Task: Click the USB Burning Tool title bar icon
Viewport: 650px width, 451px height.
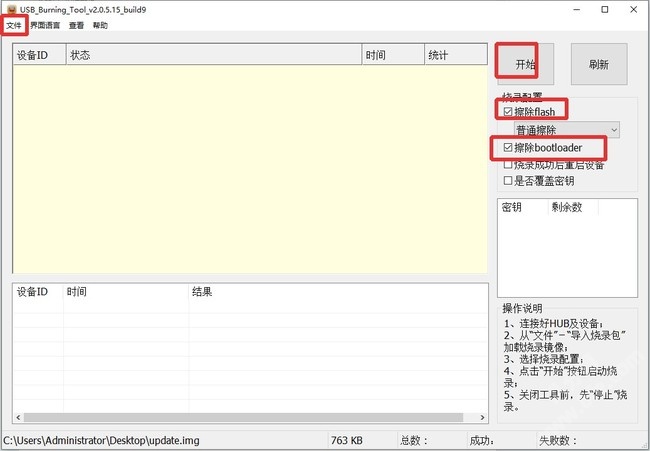Action: pos(12,9)
